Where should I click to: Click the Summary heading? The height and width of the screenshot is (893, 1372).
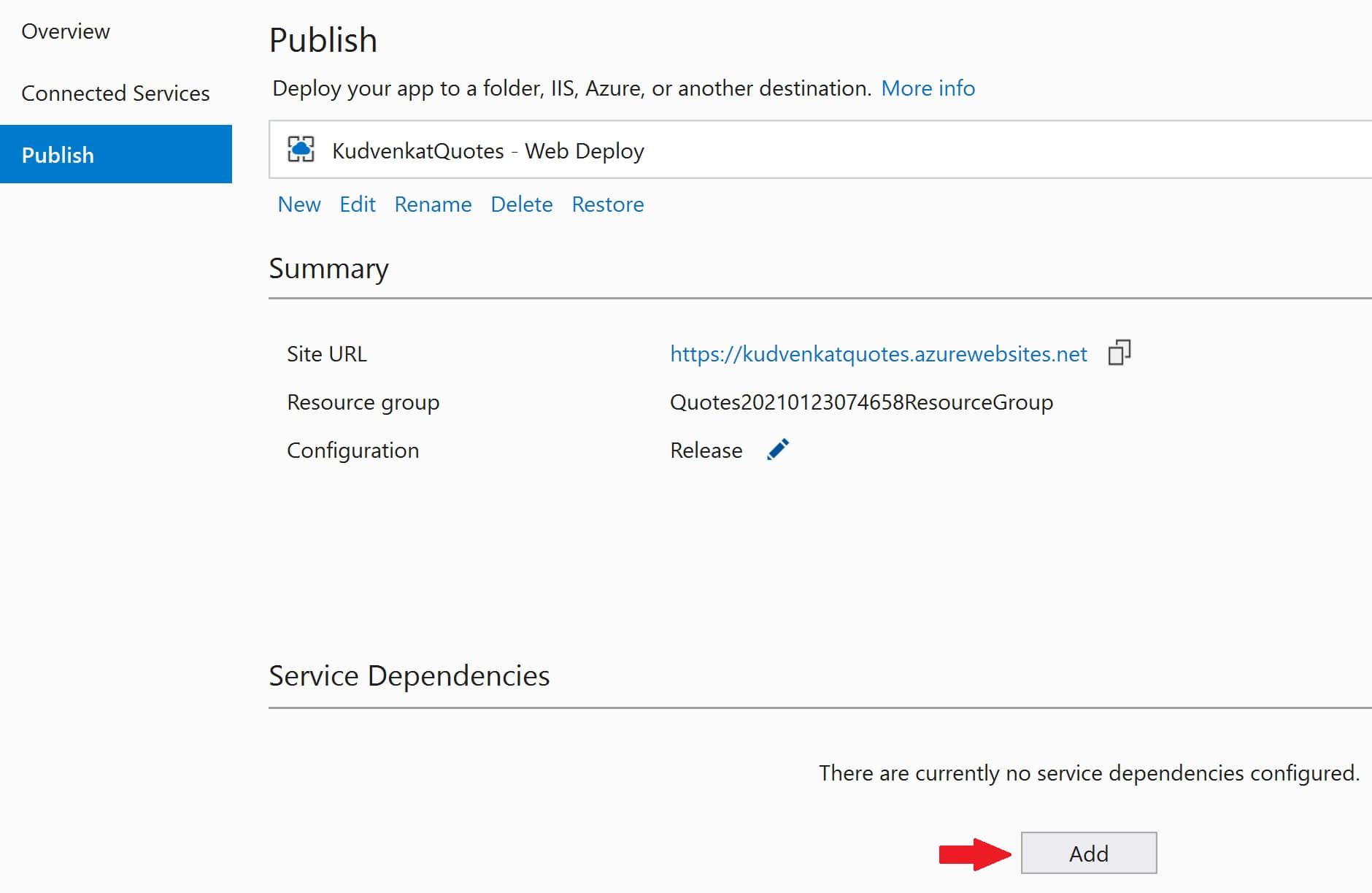pos(329,269)
